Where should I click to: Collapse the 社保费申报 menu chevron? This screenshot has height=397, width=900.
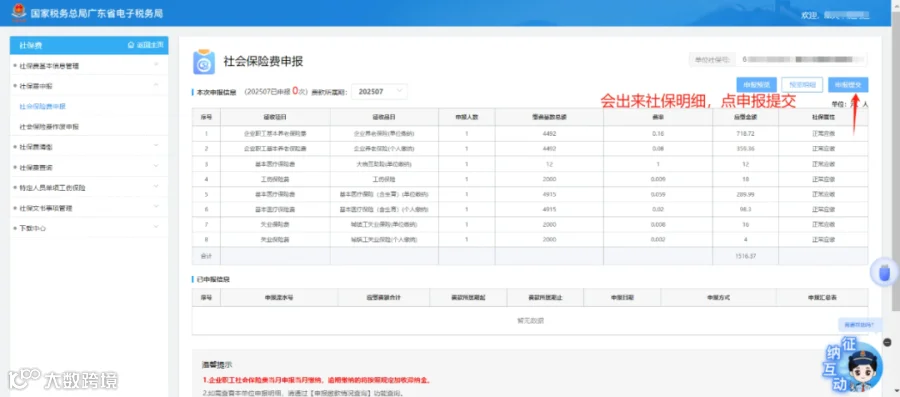tap(156, 85)
